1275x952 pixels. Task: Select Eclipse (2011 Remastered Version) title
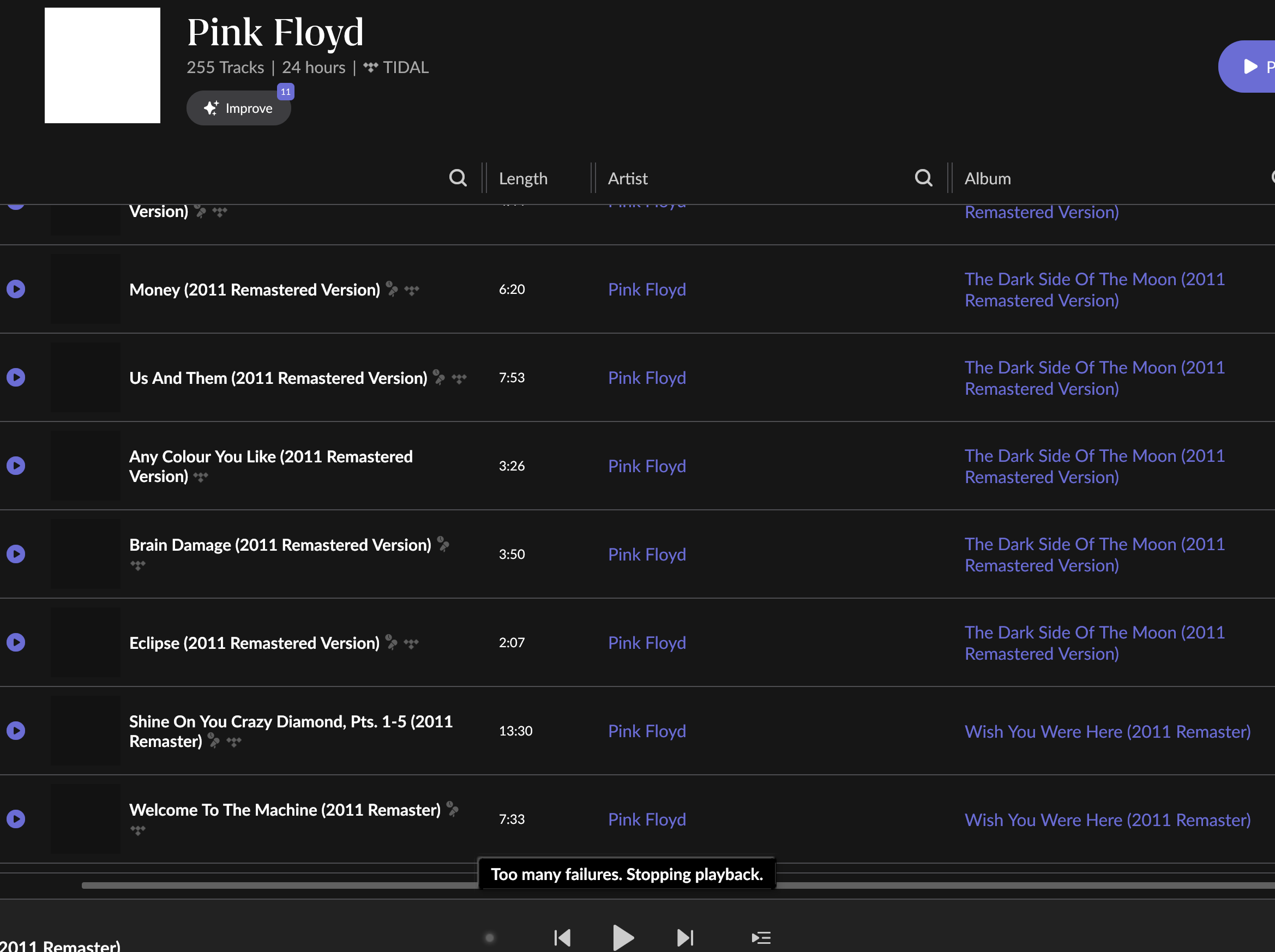(x=254, y=642)
